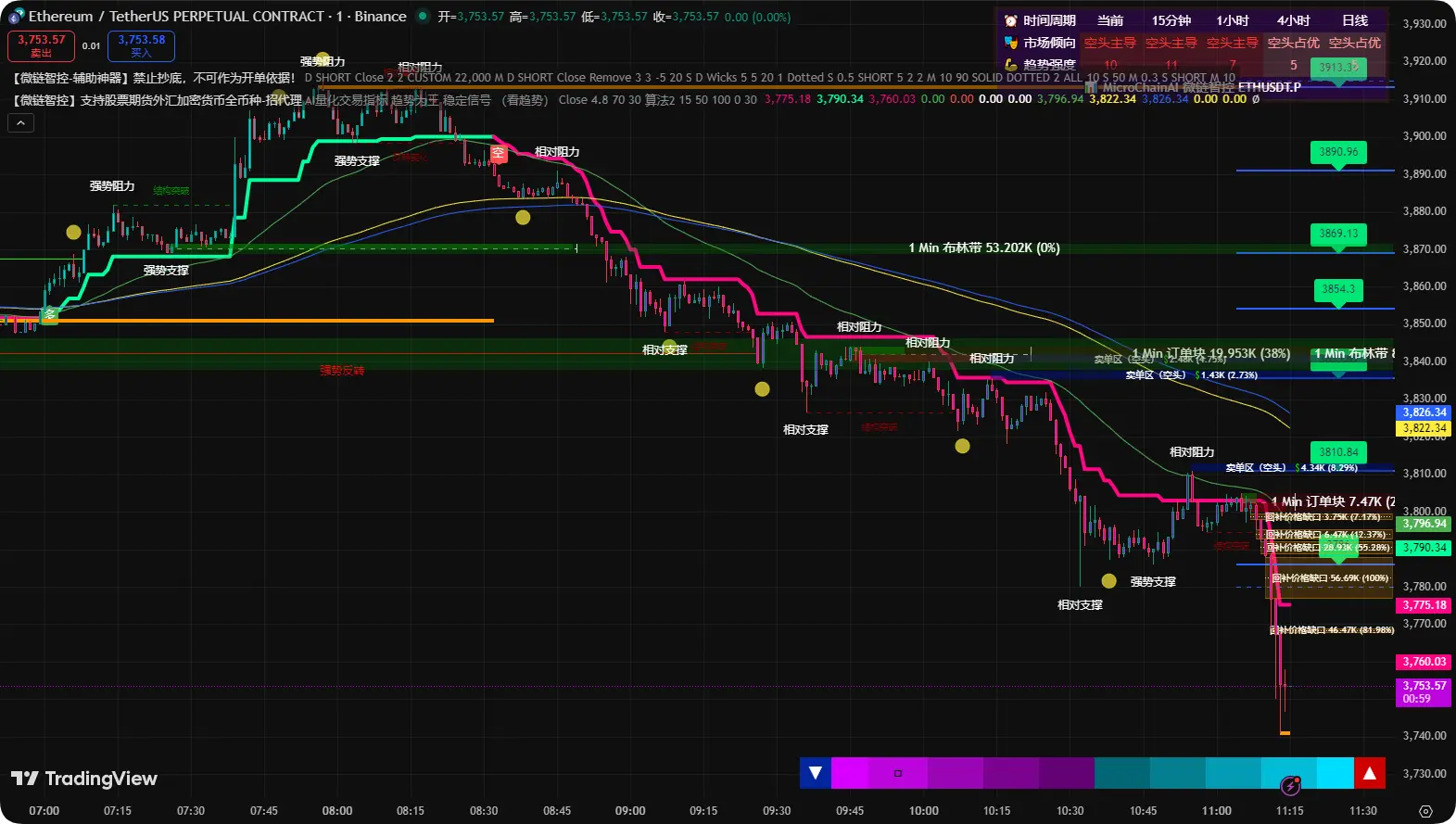Click the 10:00 time axis label
The width and height of the screenshot is (1456, 824).
924,811
